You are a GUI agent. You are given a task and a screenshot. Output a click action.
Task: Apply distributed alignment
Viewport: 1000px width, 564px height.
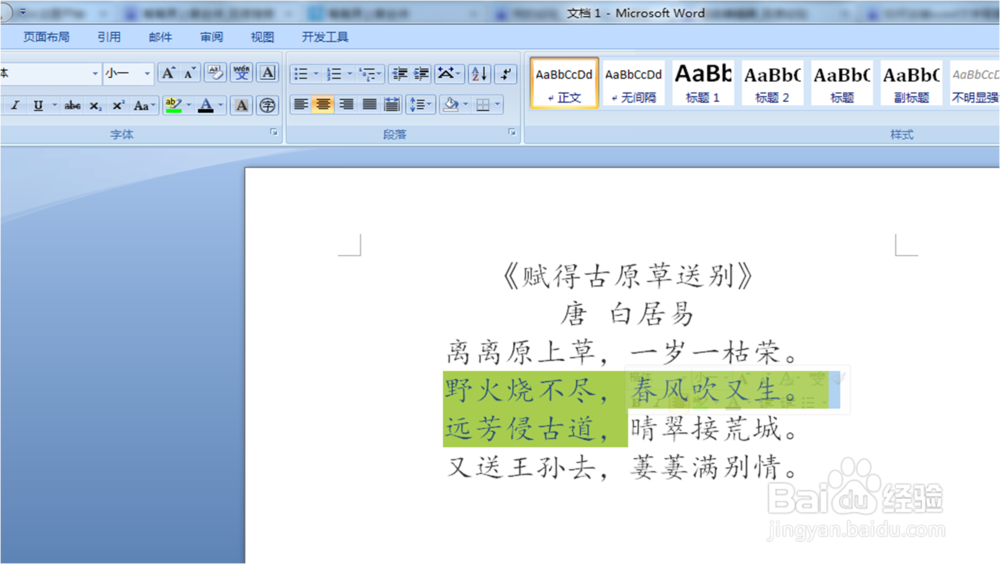coord(392,104)
